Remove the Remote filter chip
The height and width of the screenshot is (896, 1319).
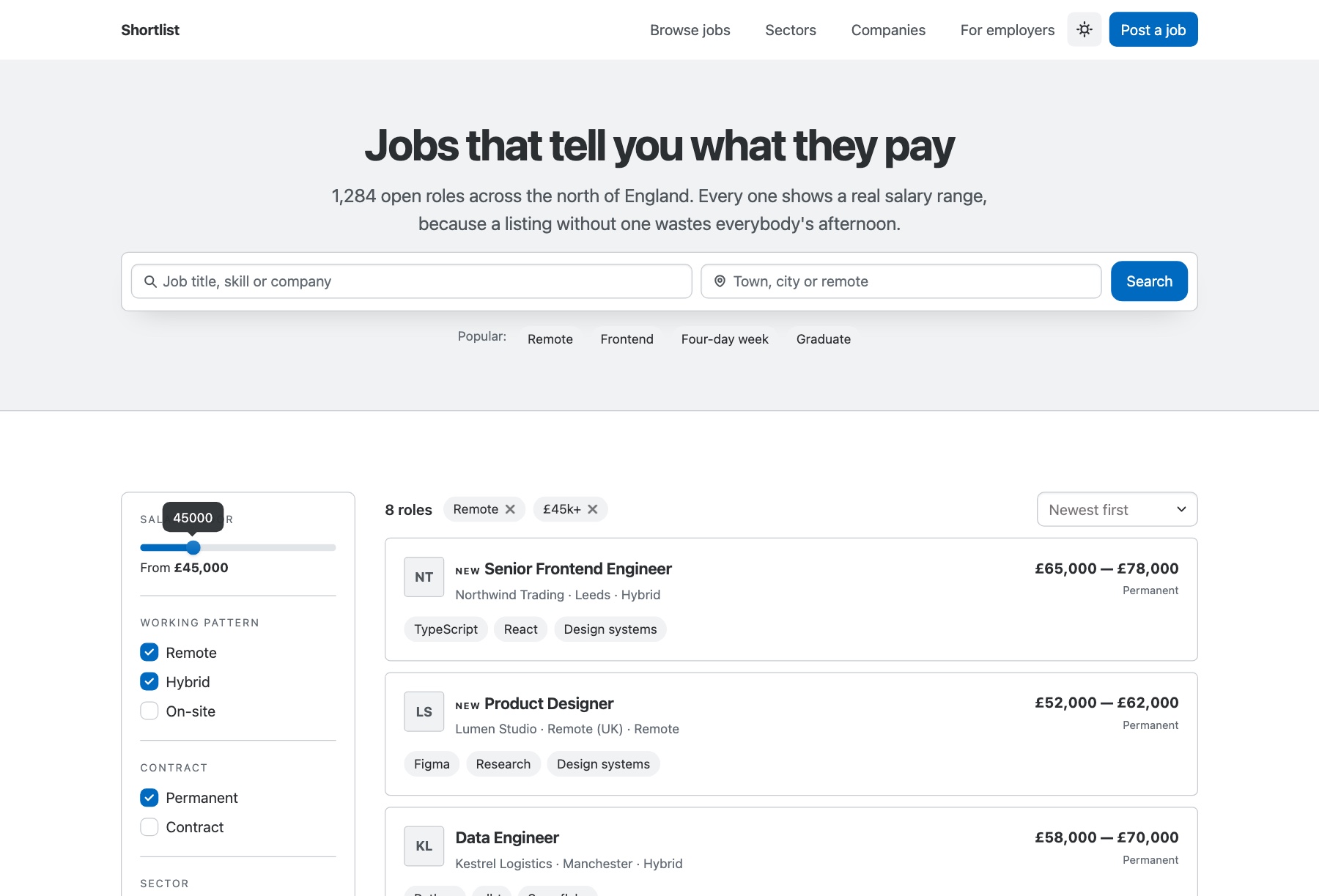(510, 509)
